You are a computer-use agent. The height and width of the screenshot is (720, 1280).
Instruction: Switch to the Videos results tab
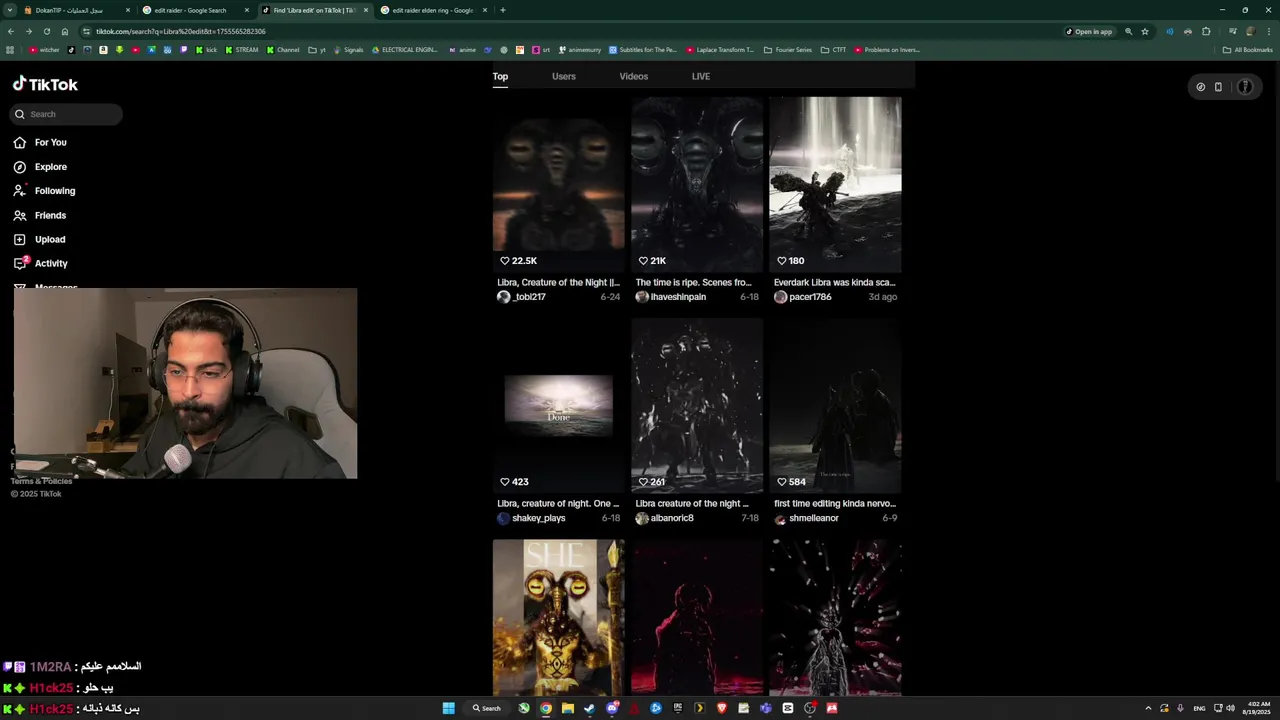634,77
